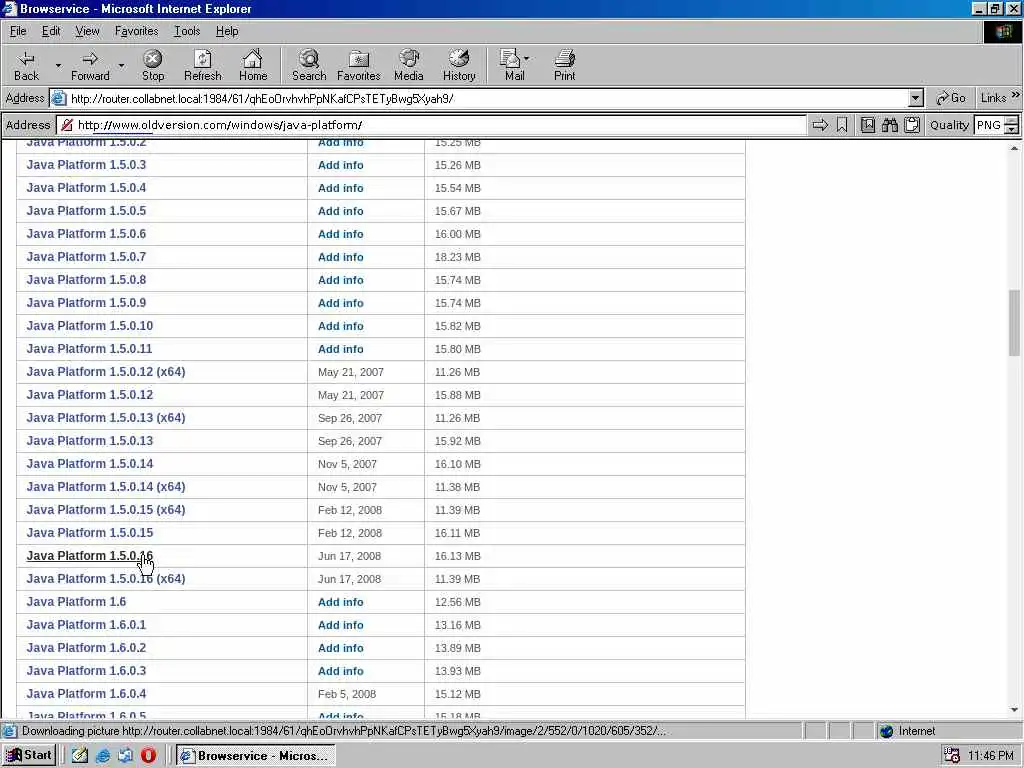Click Add info for Java Platform 1.5.0.7
The width and height of the screenshot is (1024, 768).
[340, 257]
